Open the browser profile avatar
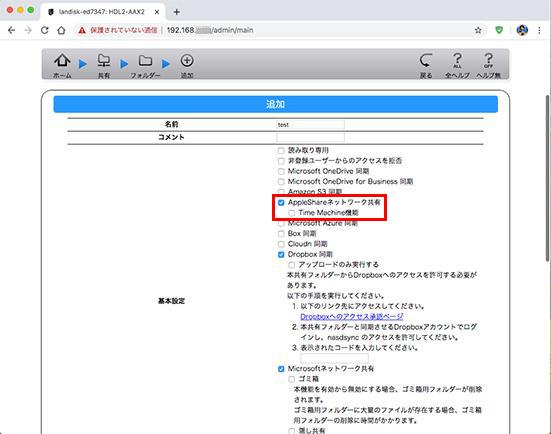Image resolution: width=551 pixels, height=434 pixels. pyautogui.click(x=522, y=30)
